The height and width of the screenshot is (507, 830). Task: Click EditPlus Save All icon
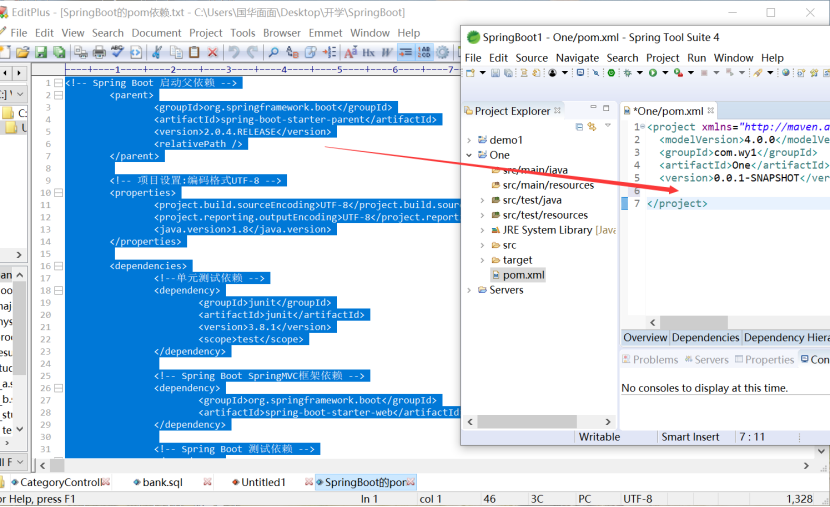[59, 52]
